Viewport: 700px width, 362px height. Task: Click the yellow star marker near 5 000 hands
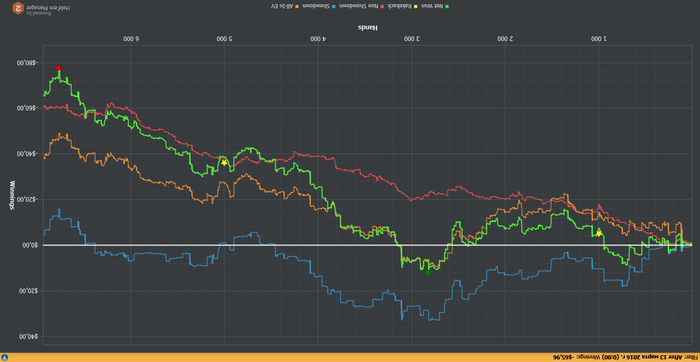click(x=224, y=163)
